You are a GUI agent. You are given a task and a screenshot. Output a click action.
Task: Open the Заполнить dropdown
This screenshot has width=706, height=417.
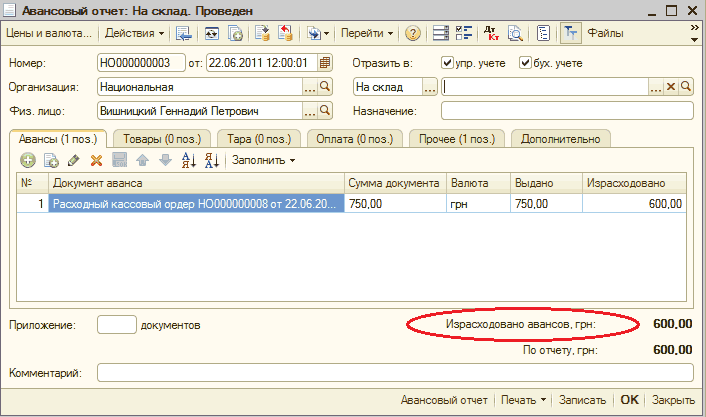263,160
